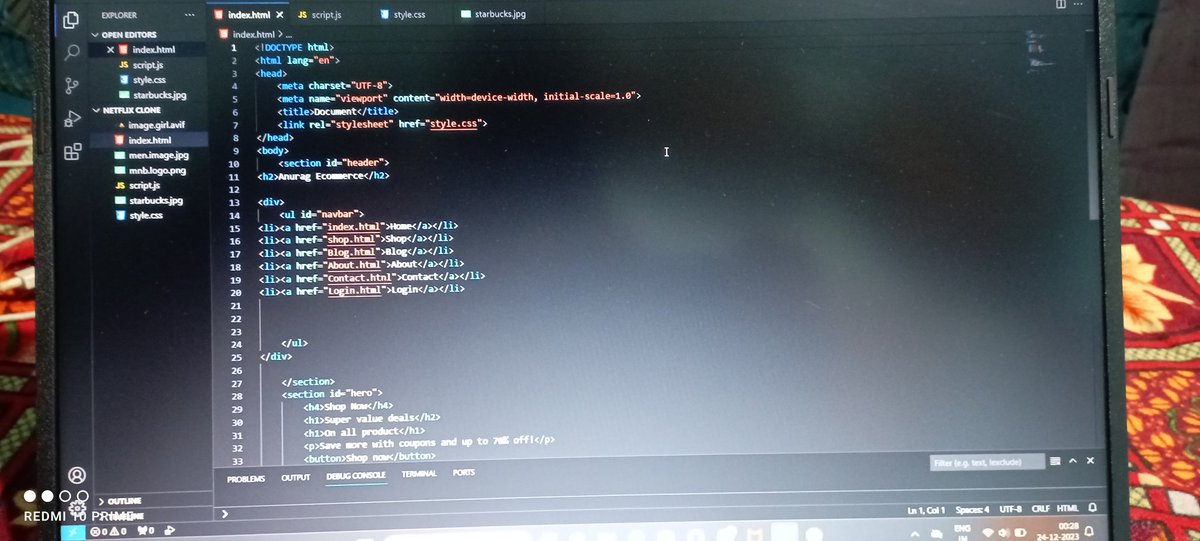1200x541 pixels.
Task: Open the clock showing 00:28
Action: tap(1060, 530)
